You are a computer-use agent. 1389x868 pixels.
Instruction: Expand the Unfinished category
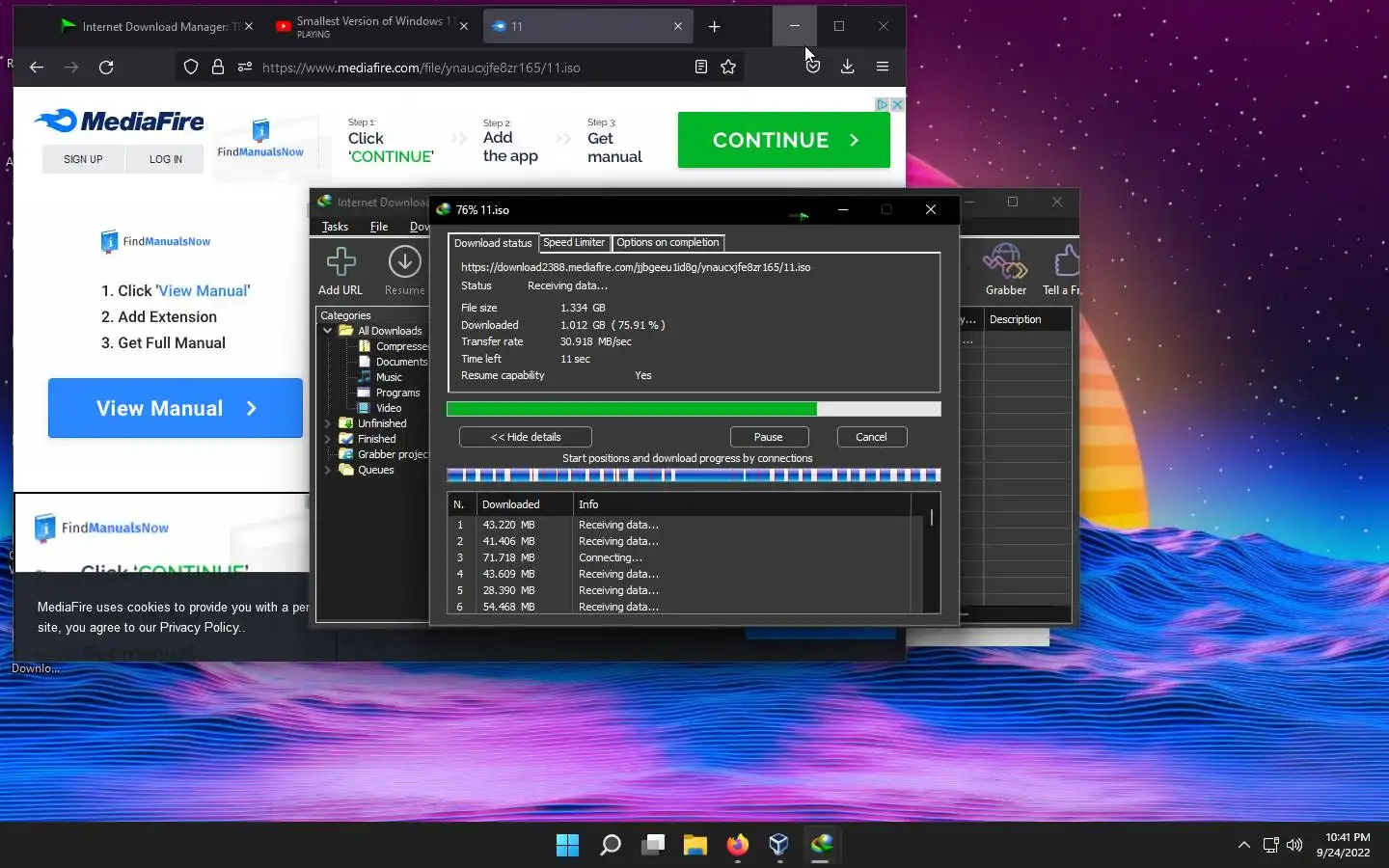coord(328,423)
